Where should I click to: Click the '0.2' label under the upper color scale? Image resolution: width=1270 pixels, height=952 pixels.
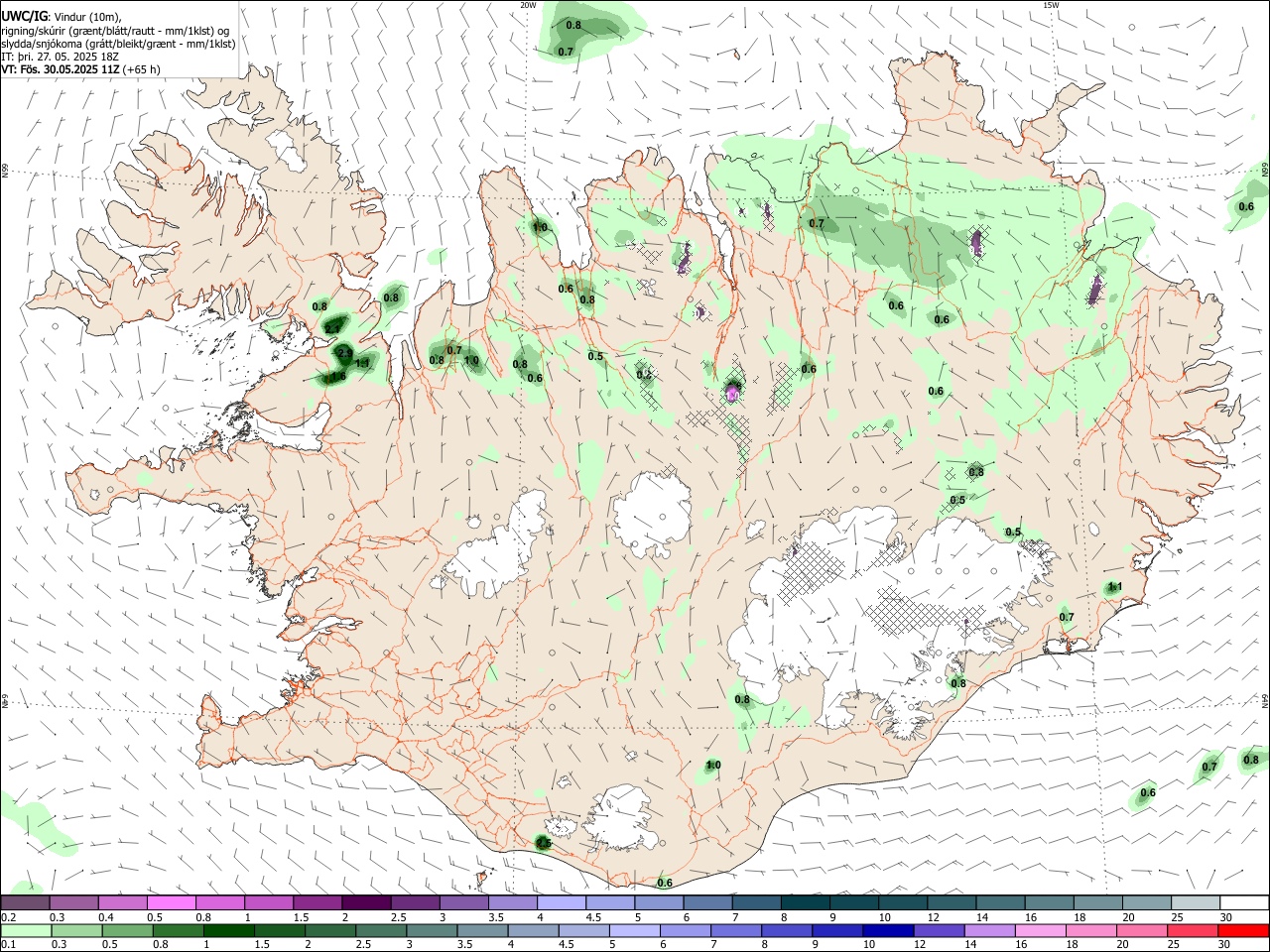7,917
